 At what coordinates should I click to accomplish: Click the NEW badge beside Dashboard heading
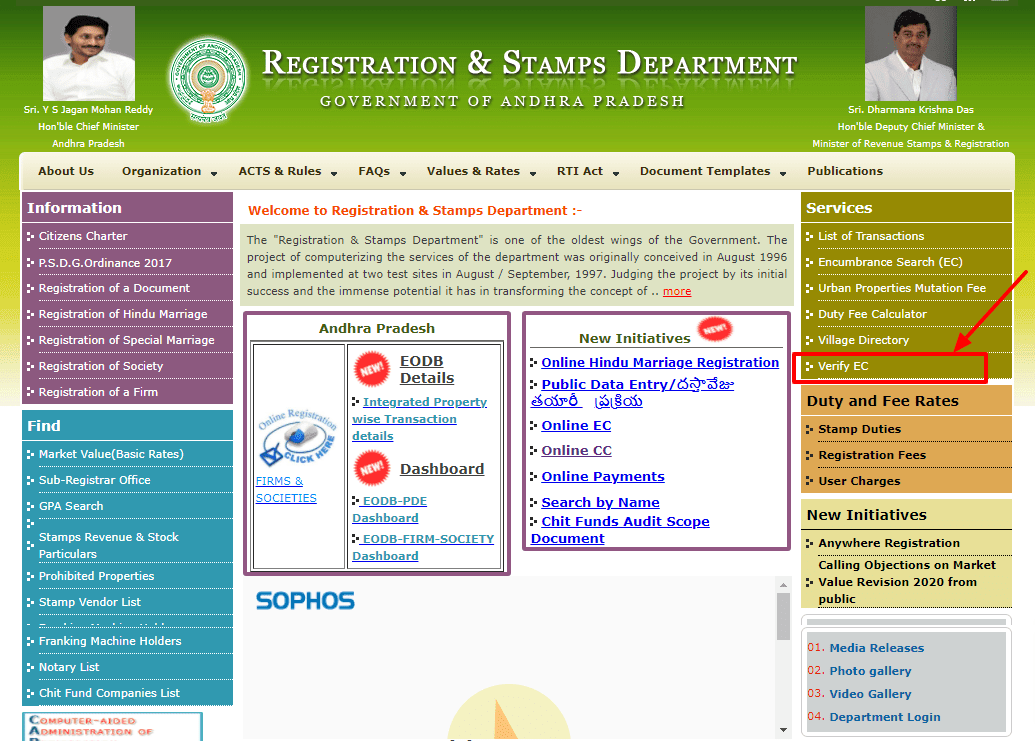[x=372, y=468]
